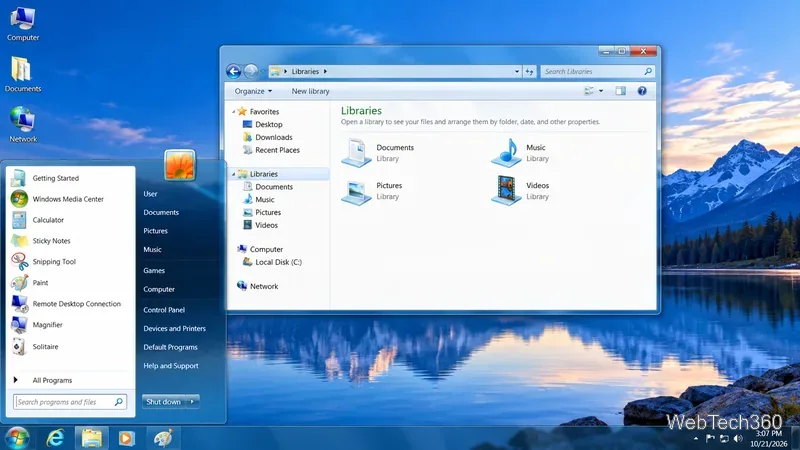This screenshot has height=450, width=800.
Task: Open Devices and Printers link
Action: pyautogui.click(x=174, y=329)
